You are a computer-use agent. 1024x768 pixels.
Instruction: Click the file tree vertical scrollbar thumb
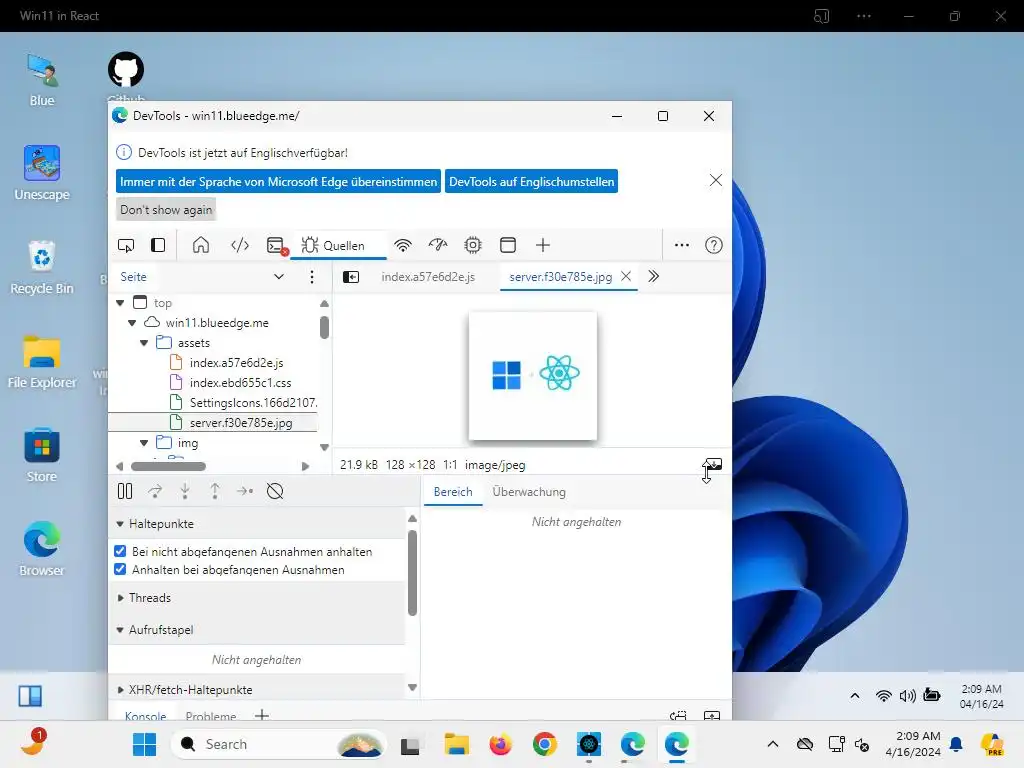324,327
